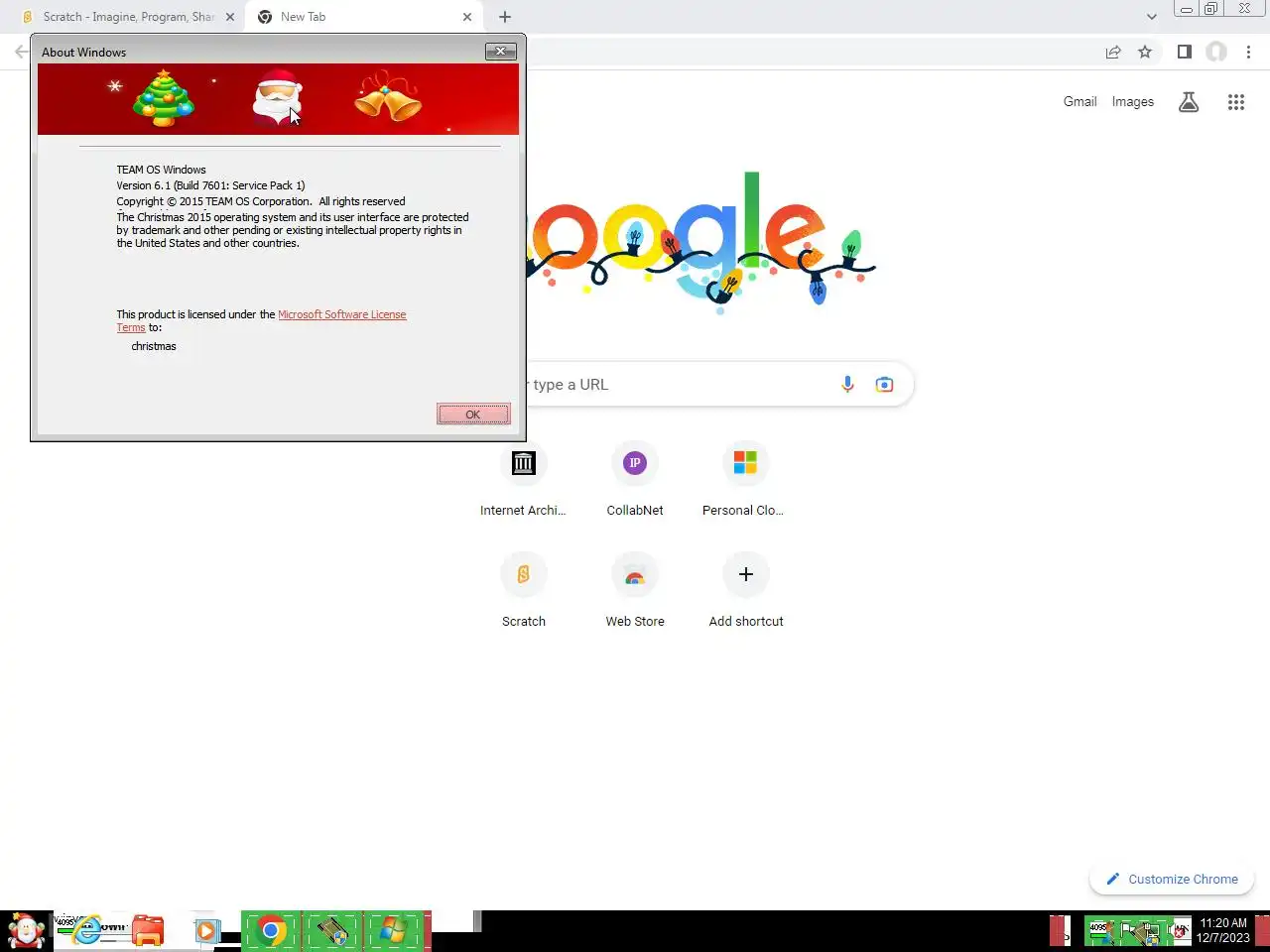Click the voice search microphone
This screenshot has width=1270, height=952.
(847, 385)
